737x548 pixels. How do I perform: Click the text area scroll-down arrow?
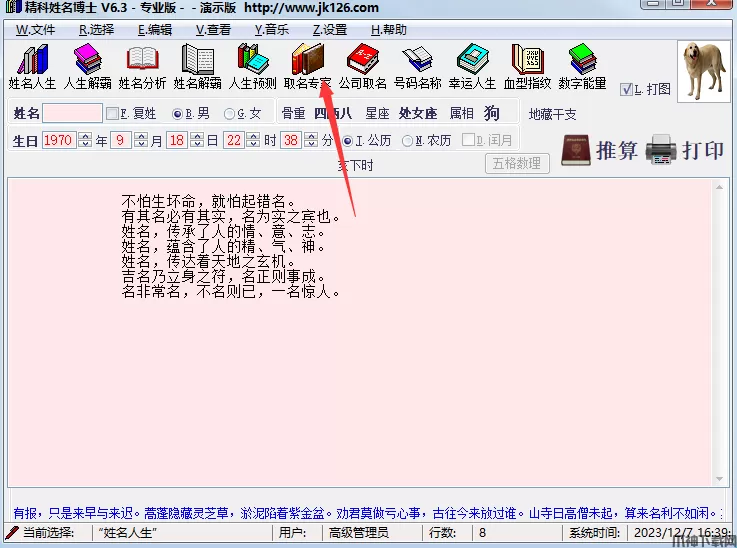719,479
